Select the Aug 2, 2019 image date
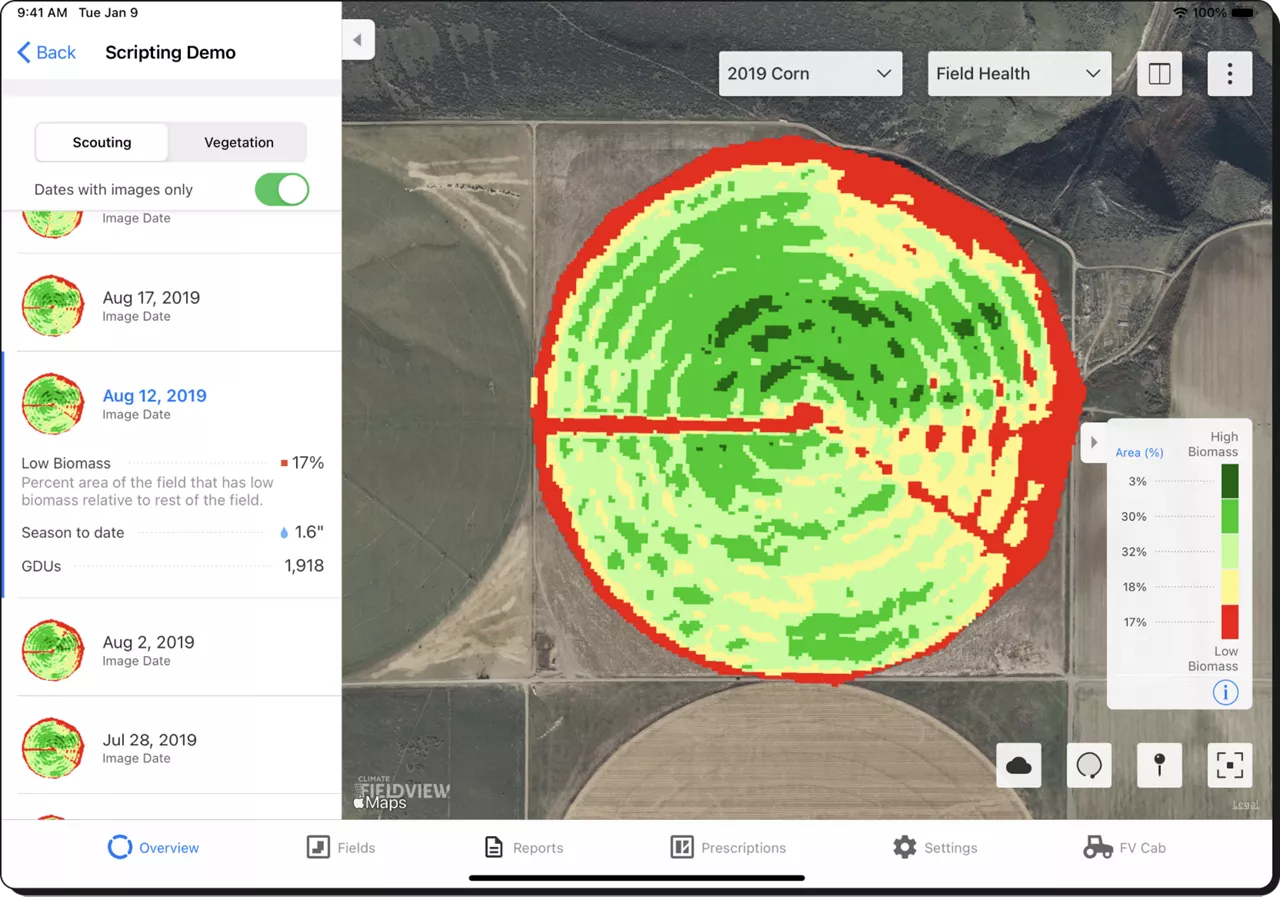Image resolution: width=1280 pixels, height=897 pixels. pyautogui.click(x=148, y=643)
